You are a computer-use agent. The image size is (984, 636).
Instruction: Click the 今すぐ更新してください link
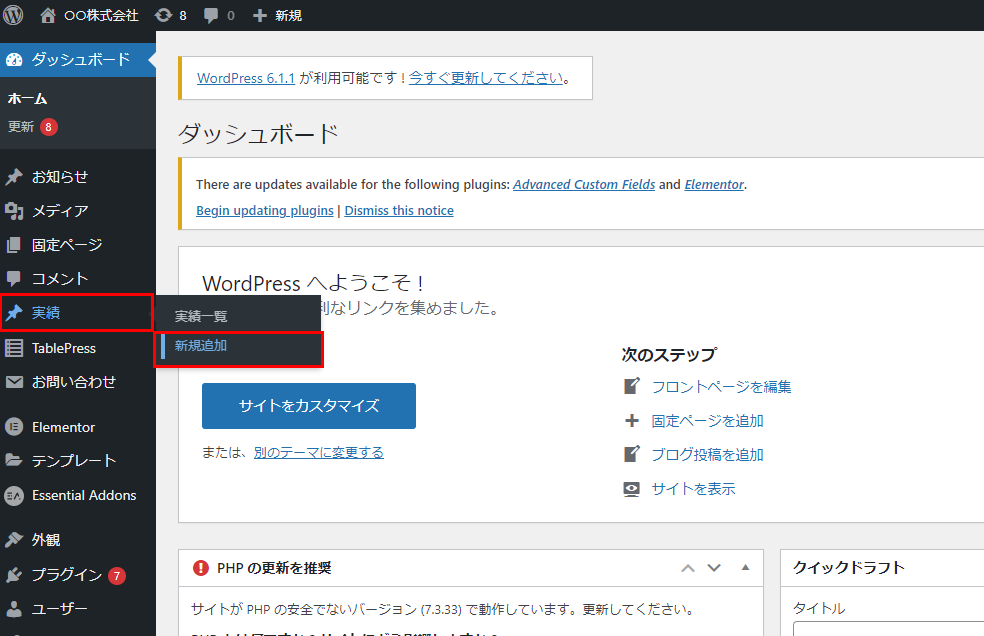(486, 78)
